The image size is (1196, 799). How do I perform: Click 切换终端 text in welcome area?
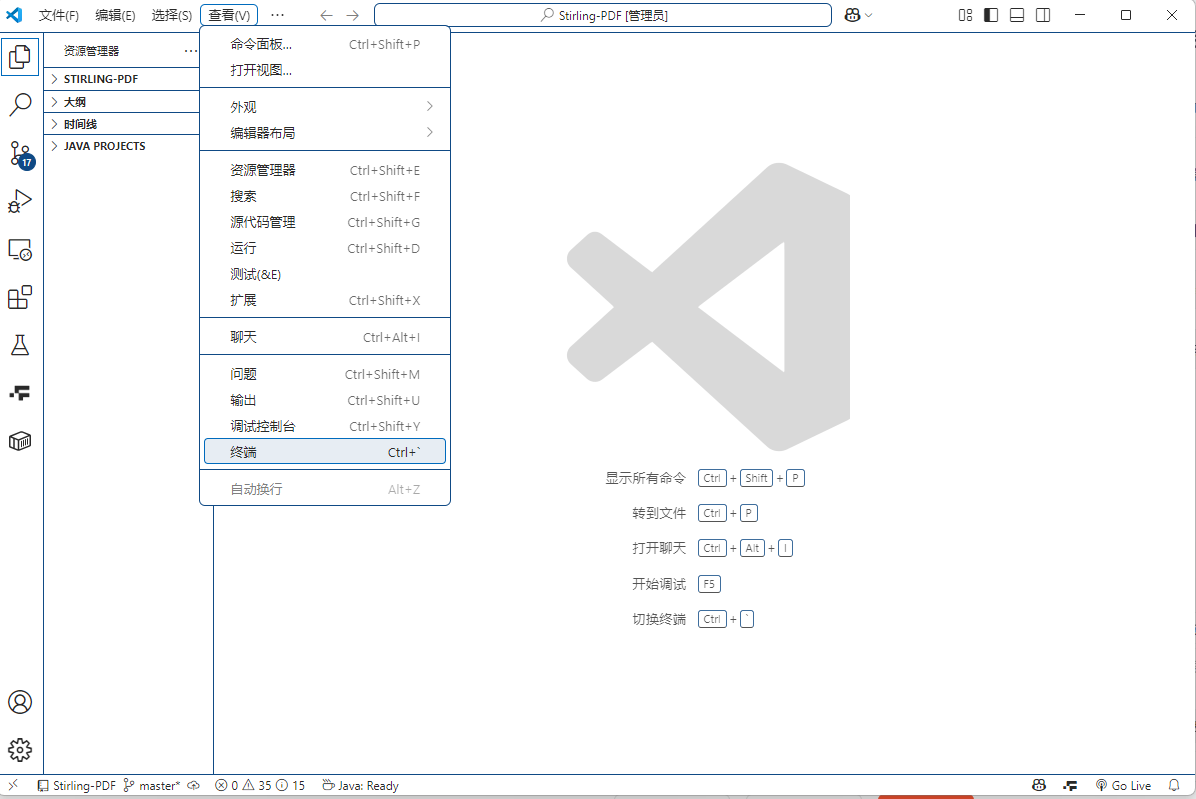tap(659, 619)
